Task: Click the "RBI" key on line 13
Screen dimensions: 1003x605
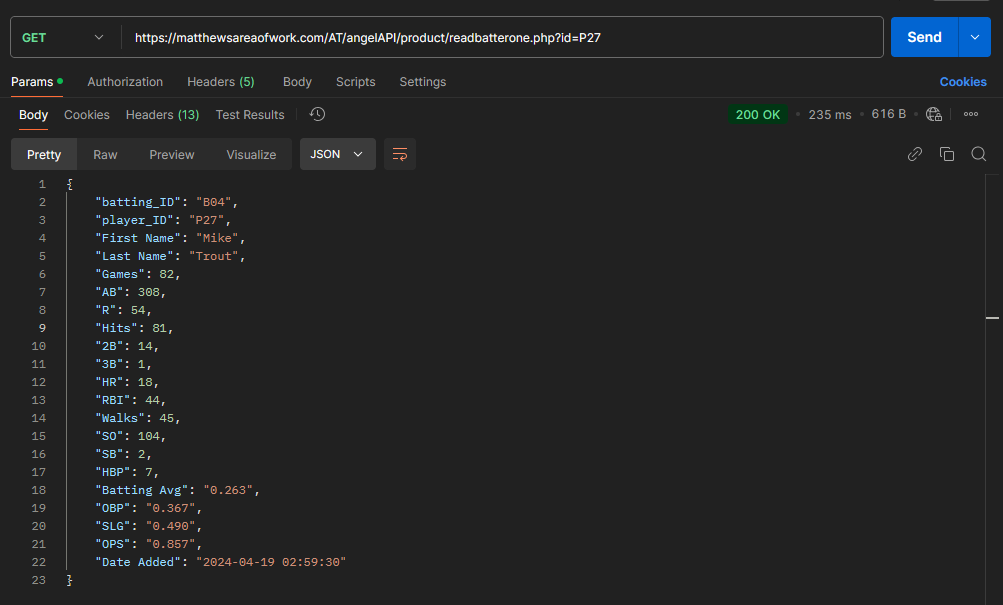Action: point(113,400)
